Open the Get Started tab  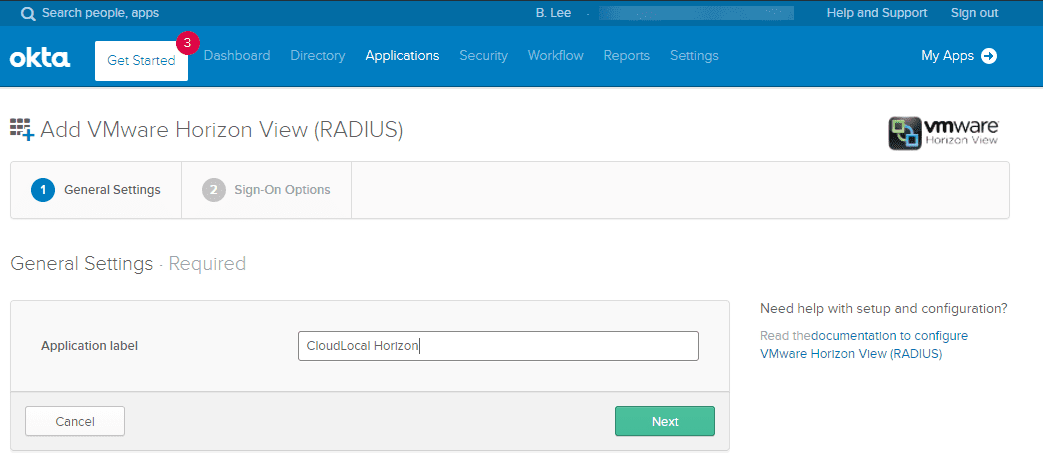pyautogui.click(x=141, y=61)
